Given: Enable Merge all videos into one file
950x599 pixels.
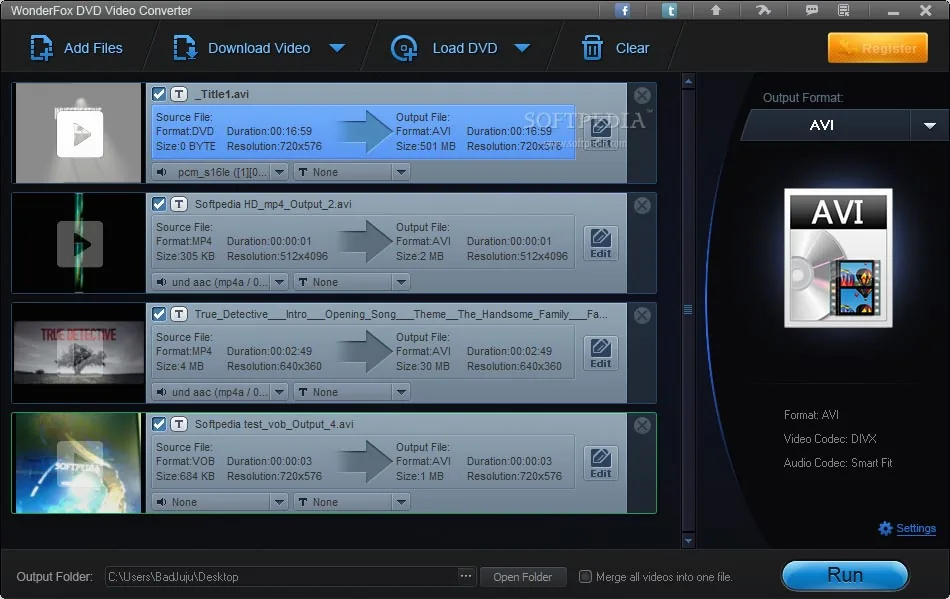Looking at the screenshot, I should coord(585,577).
